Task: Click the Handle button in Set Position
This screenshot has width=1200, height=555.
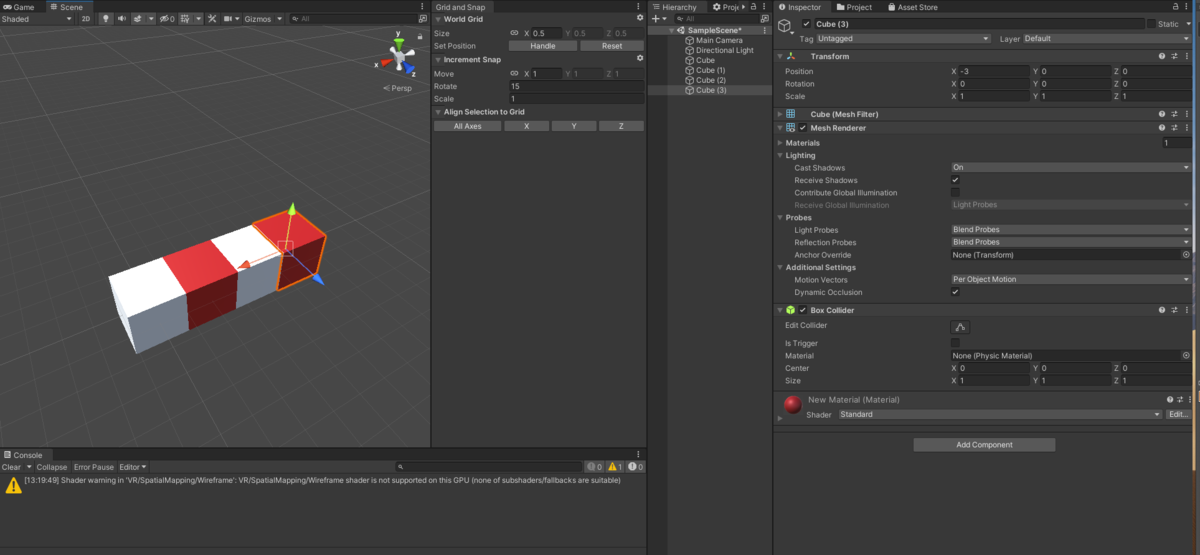Action: (x=542, y=46)
